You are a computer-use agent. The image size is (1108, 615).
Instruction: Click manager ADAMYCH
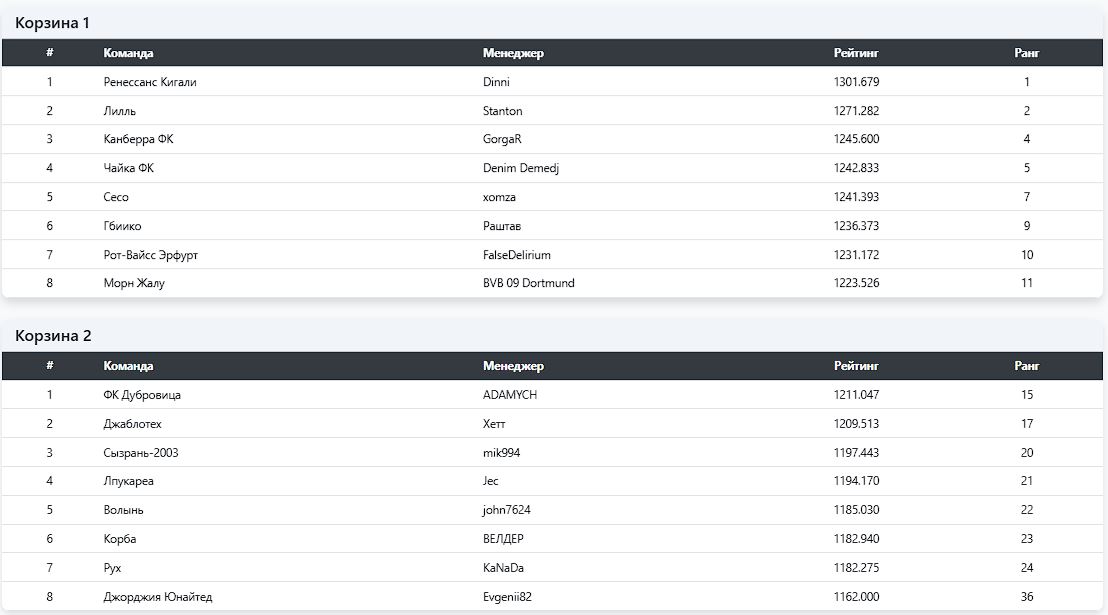pyautogui.click(x=509, y=395)
